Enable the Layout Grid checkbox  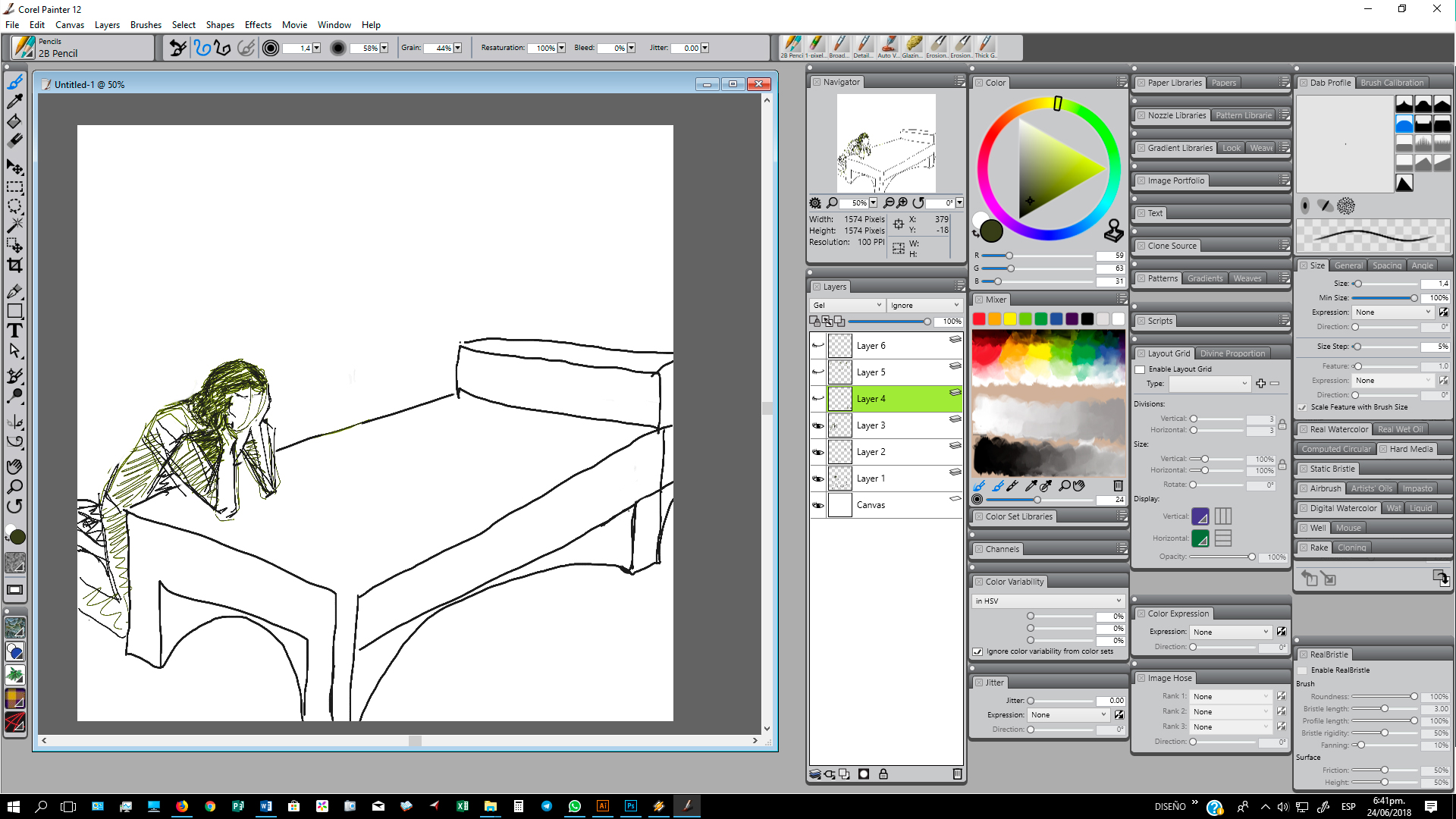pos(1140,369)
